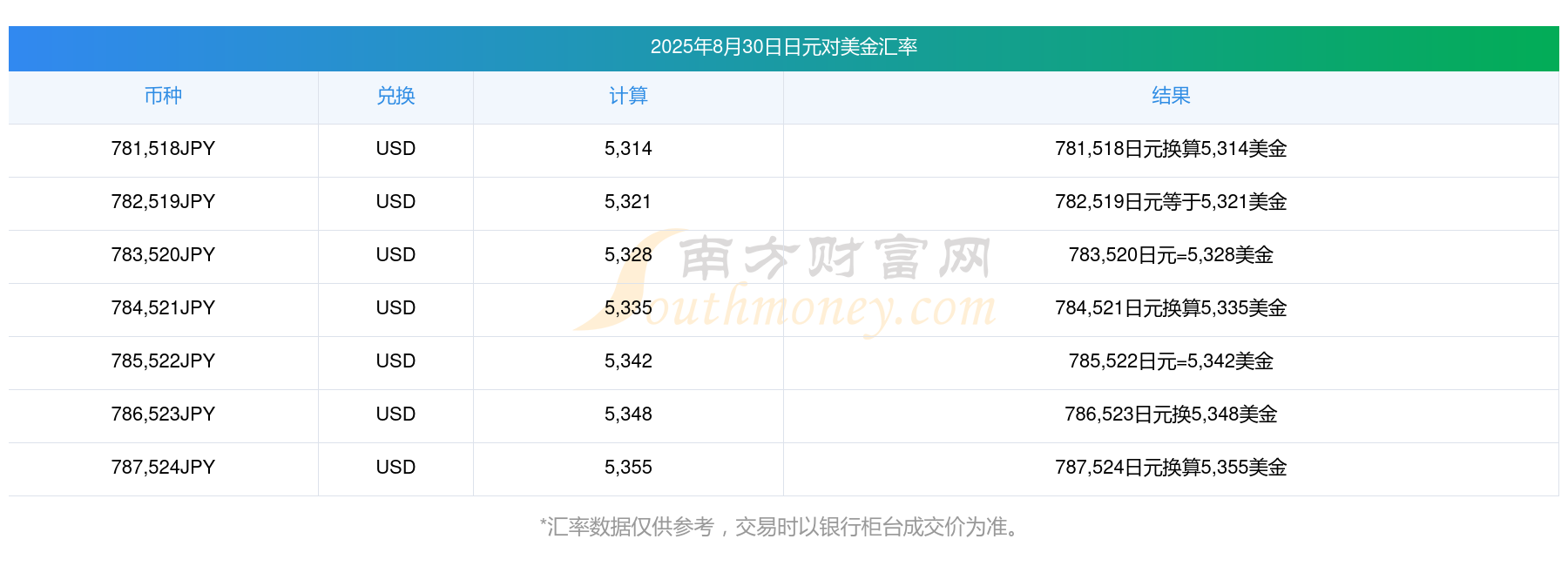Click result 787,524日元换算5,355美金
Image resolution: width=1568 pixels, height=566 pixels.
[x=1171, y=468]
